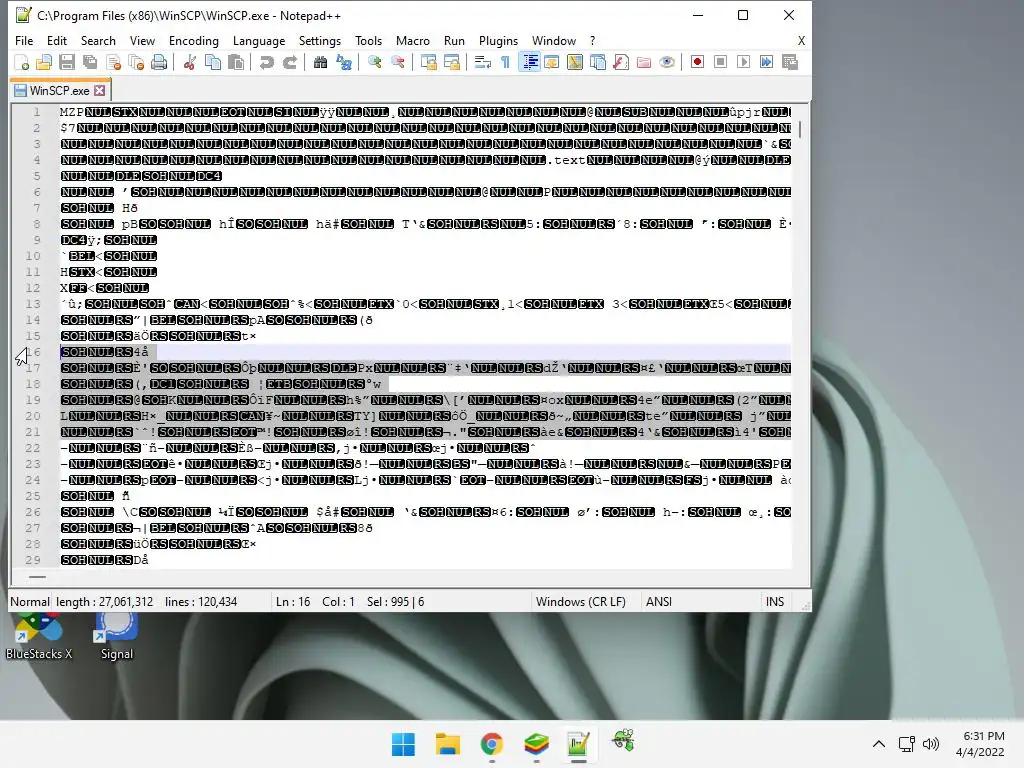Click the Stop Recording macro icon

(720, 63)
